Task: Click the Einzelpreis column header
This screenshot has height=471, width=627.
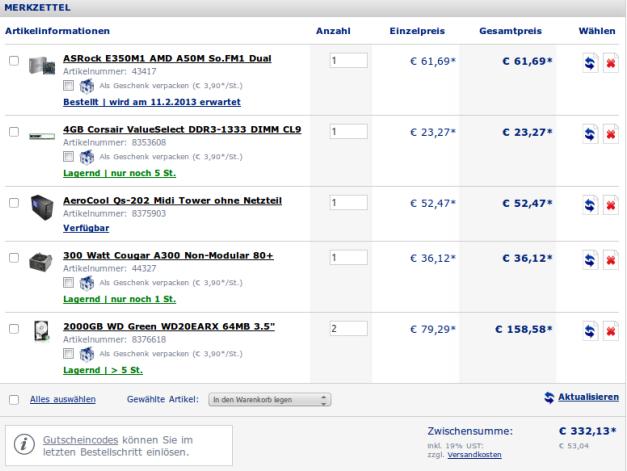Action: coord(415,33)
